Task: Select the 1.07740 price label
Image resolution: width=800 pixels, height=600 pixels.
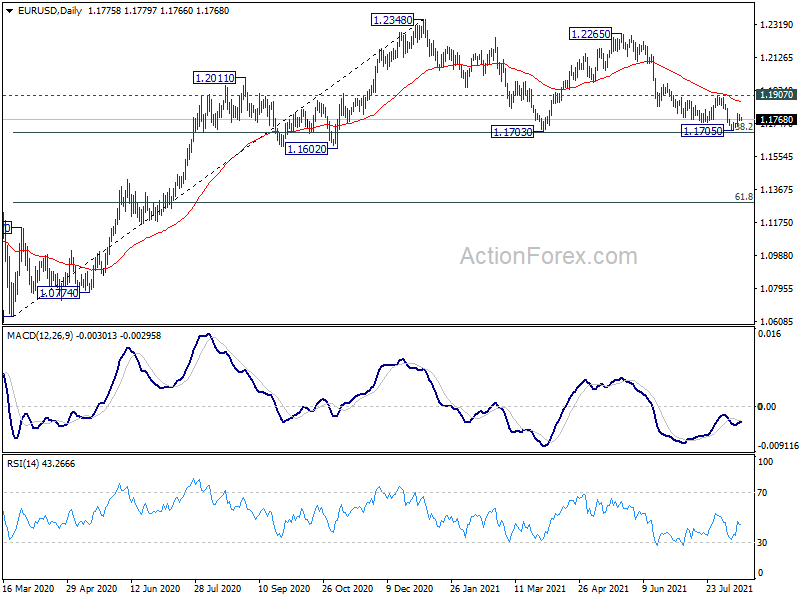Action: tap(59, 293)
